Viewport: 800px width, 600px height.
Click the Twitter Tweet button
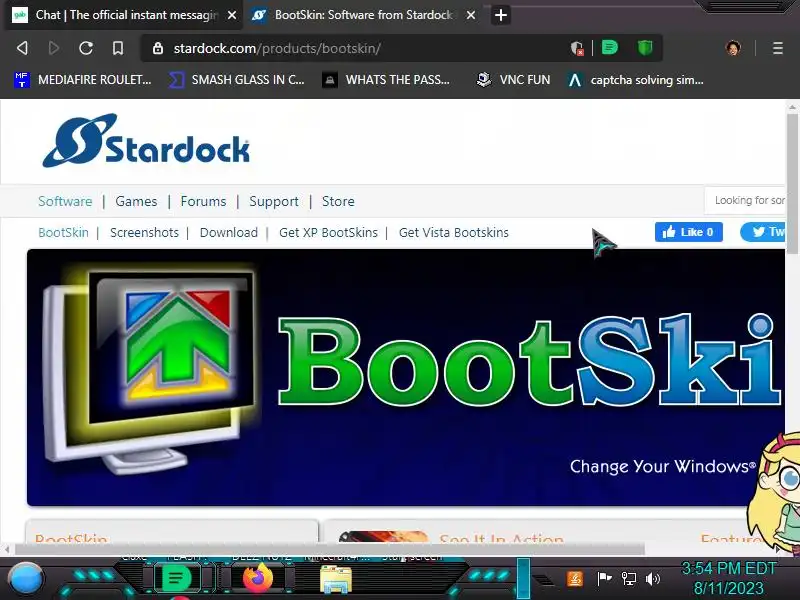point(763,232)
